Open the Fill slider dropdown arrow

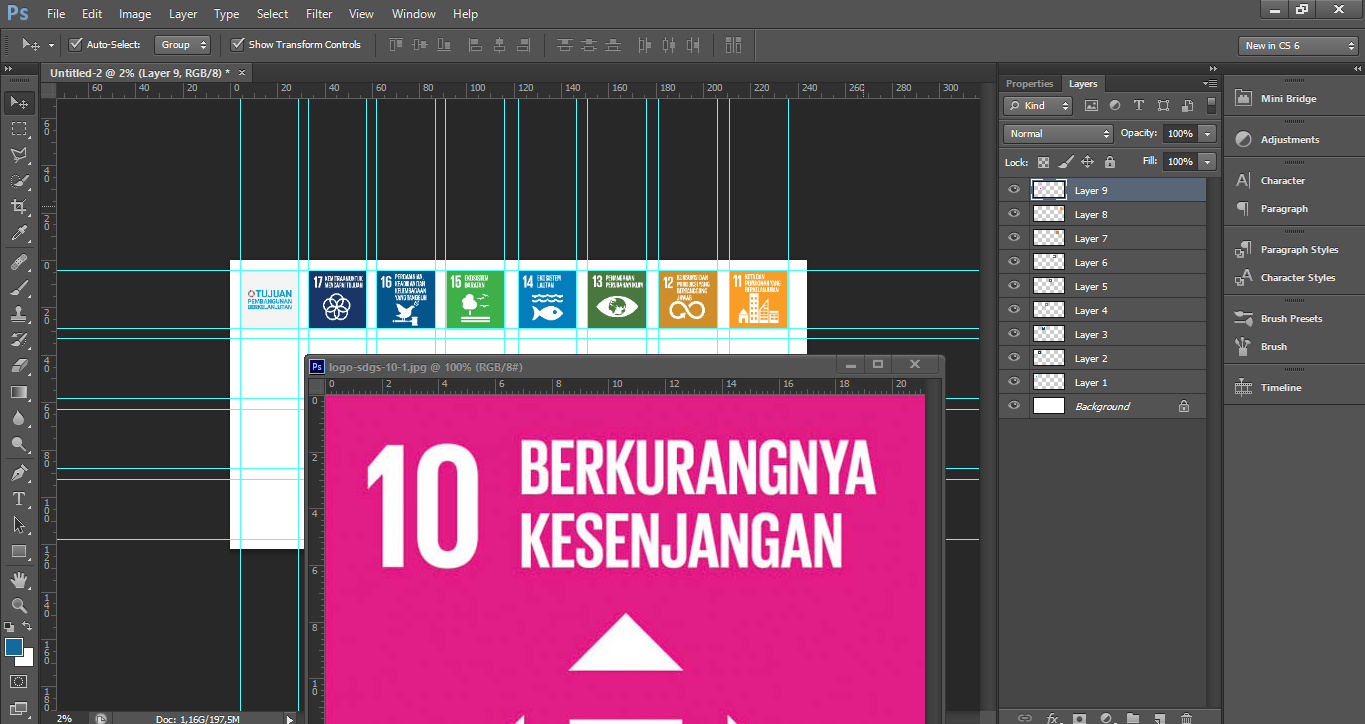1208,162
